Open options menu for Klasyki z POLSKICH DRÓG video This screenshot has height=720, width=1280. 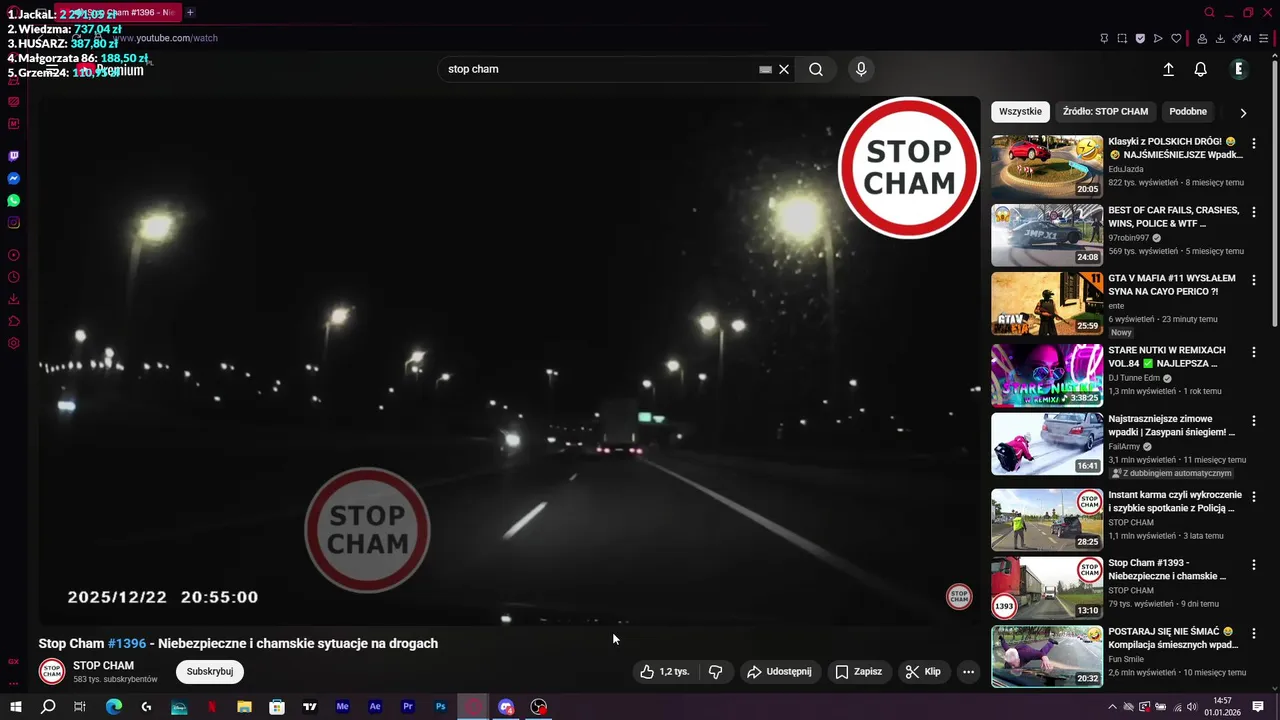(1253, 143)
